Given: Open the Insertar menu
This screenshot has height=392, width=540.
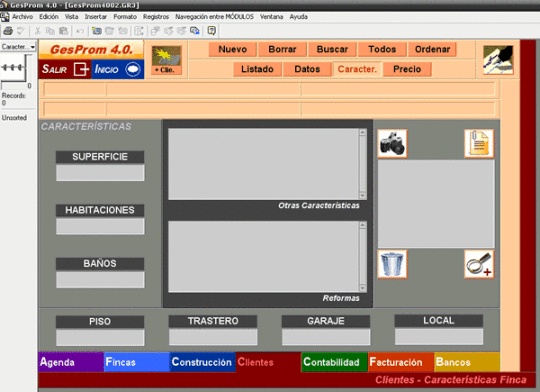Looking at the screenshot, I should click(95, 17).
